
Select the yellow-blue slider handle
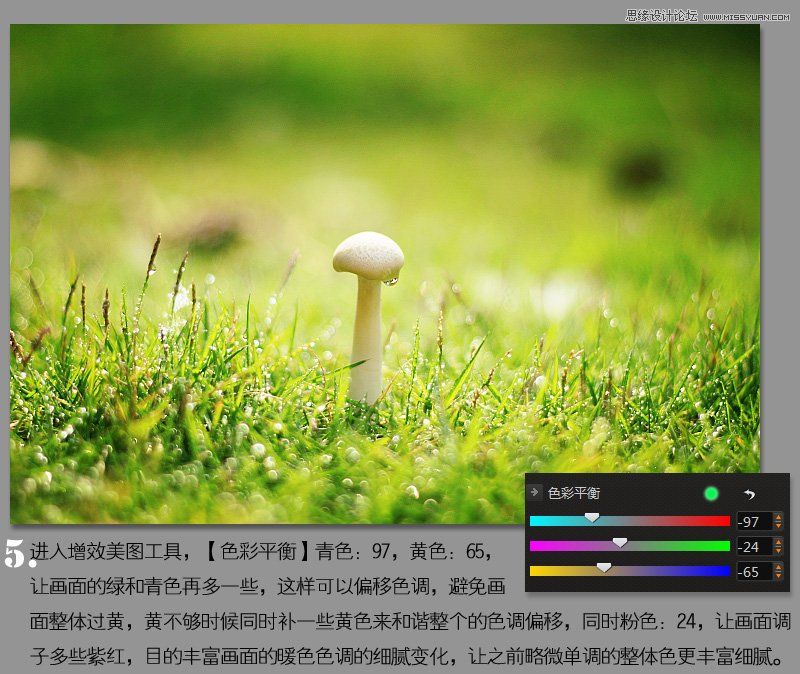coord(604,568)
